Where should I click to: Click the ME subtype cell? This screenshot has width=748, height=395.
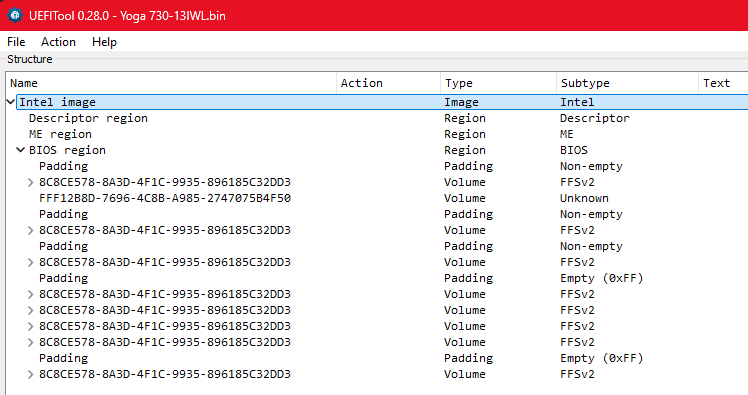tap(567, 134)
